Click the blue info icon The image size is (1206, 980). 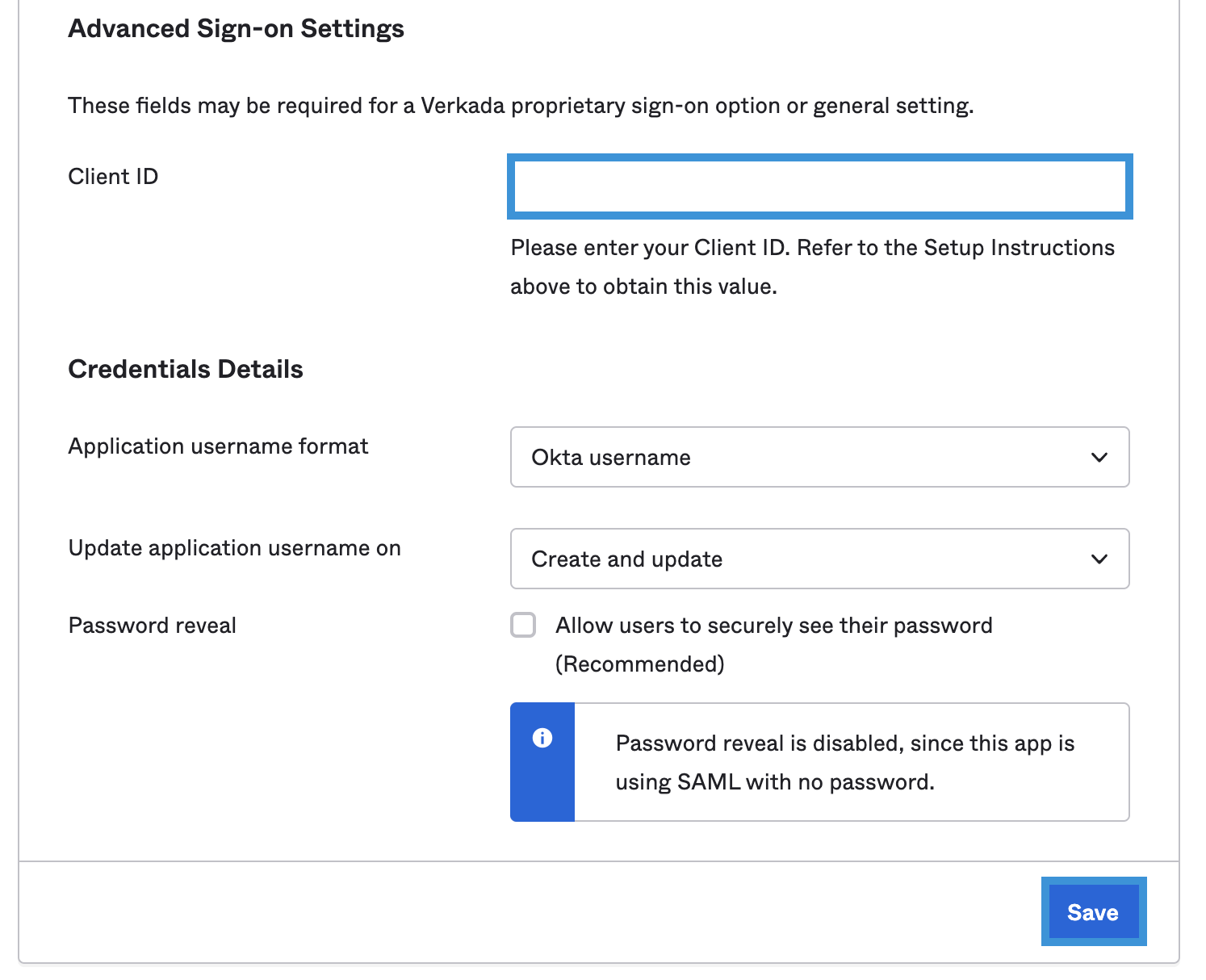coord(542,738)
